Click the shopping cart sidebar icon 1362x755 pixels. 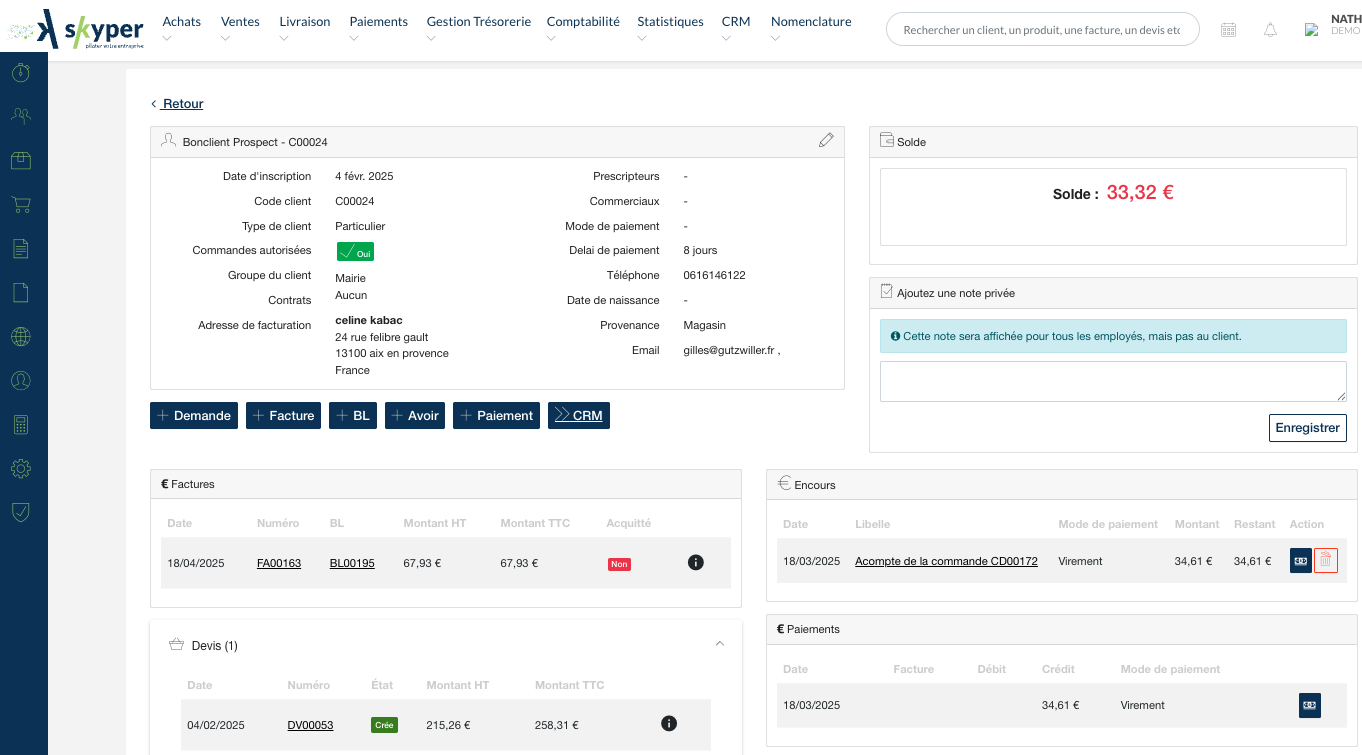[x=21, y=205]
